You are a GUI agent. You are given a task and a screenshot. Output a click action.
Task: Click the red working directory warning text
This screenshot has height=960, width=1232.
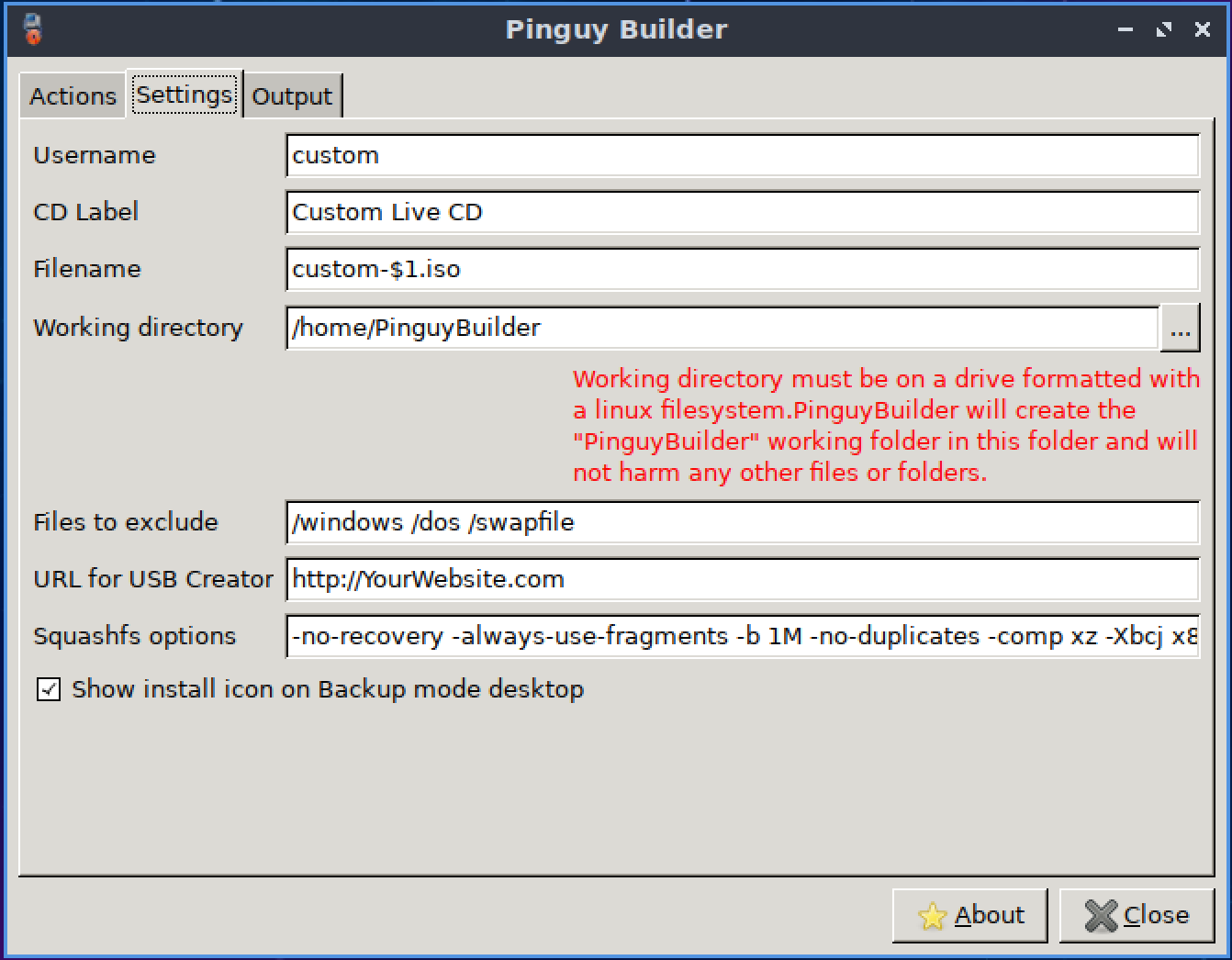[x=886, y=425]
